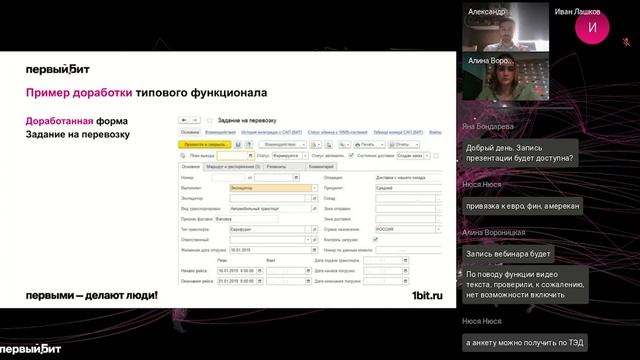Image resolution: width=640 pixels, height=360 pixels.
Task: Open the Экспедитор record with its open button
Action: [314, 198]
